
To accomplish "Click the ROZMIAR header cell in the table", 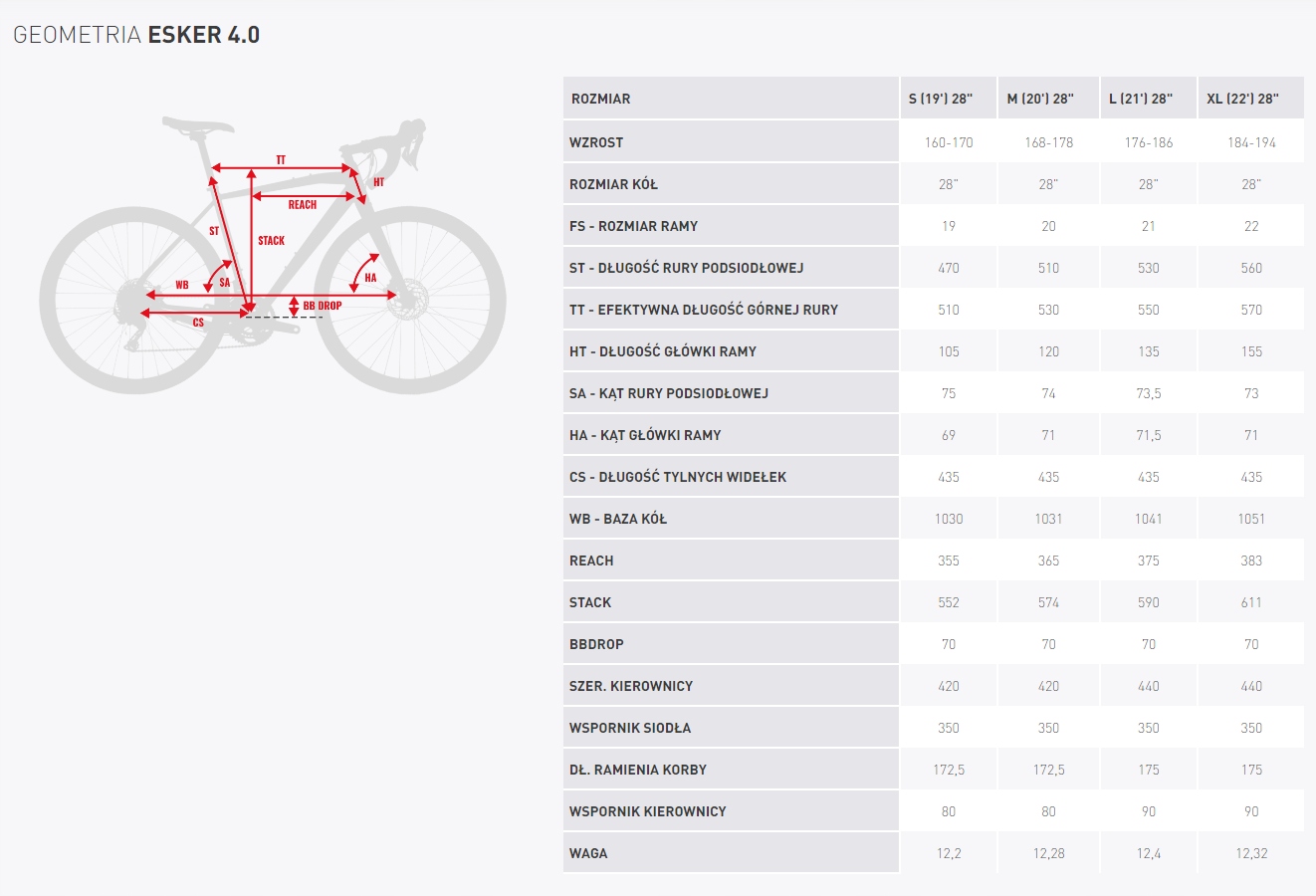I will pos(600,99).
